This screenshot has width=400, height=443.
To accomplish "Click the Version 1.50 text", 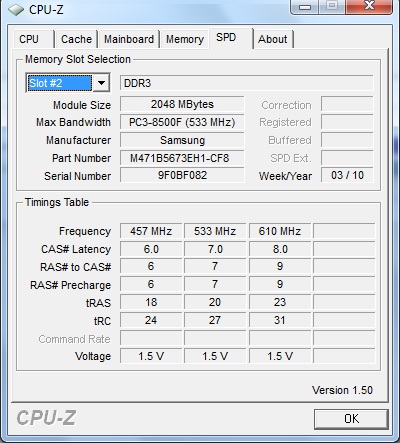I will [342, 390].
